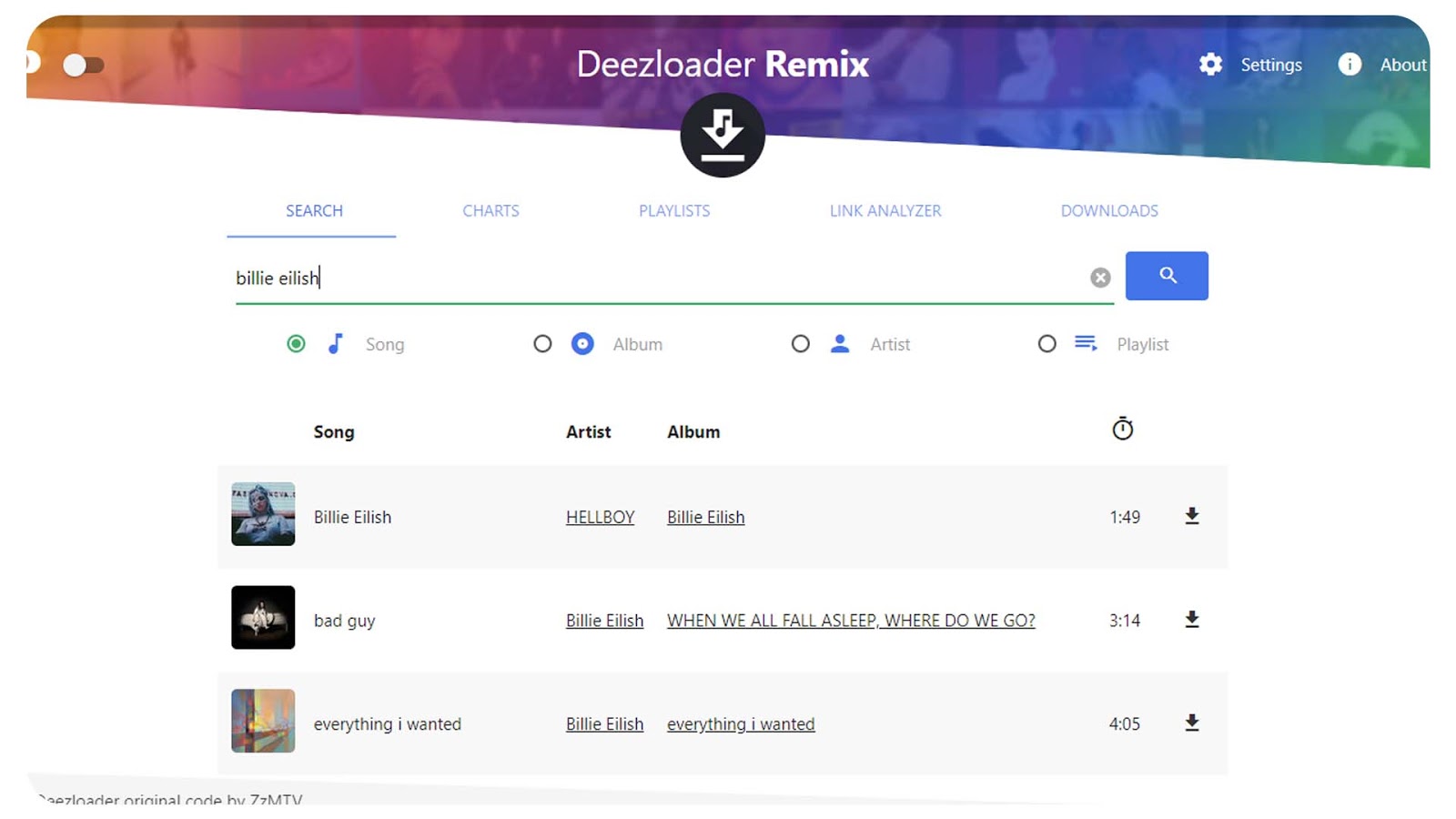Select the Playlist radio button
Viewport: 1456px width, 819px height.
click(x=1046, y=344)
